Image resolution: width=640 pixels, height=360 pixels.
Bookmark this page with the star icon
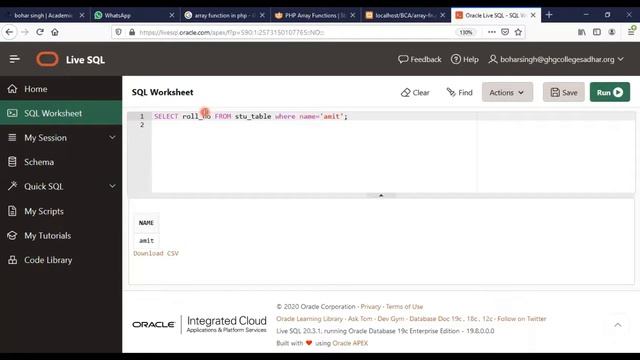point(518,32)
